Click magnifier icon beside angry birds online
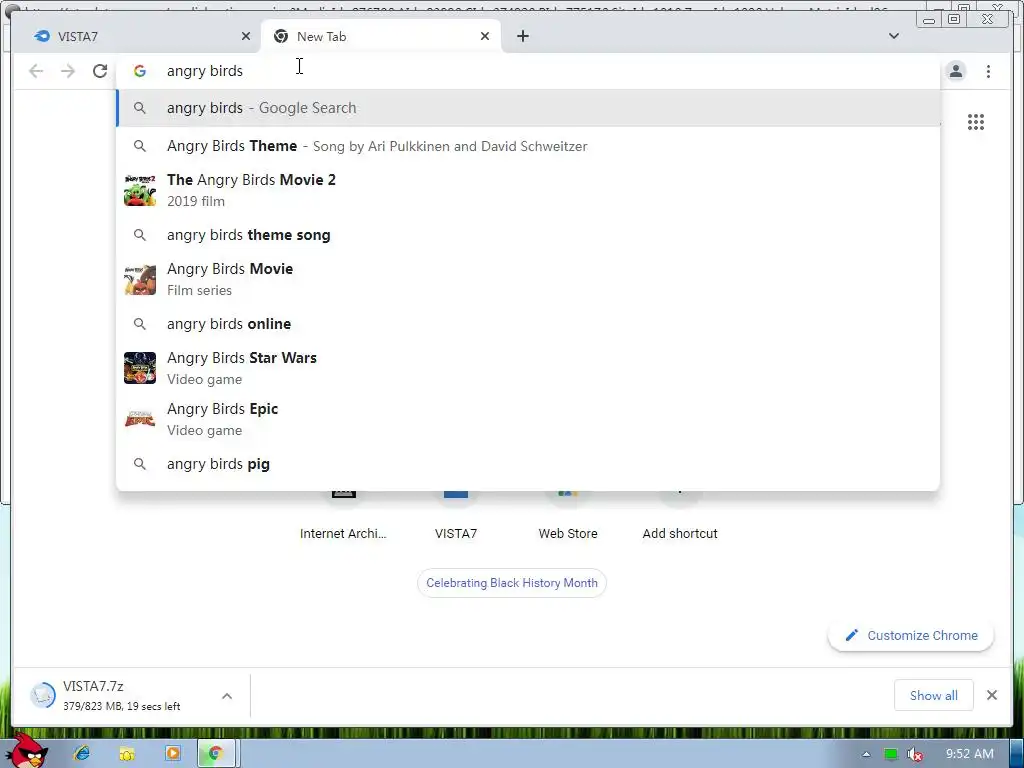 [140, 324]
